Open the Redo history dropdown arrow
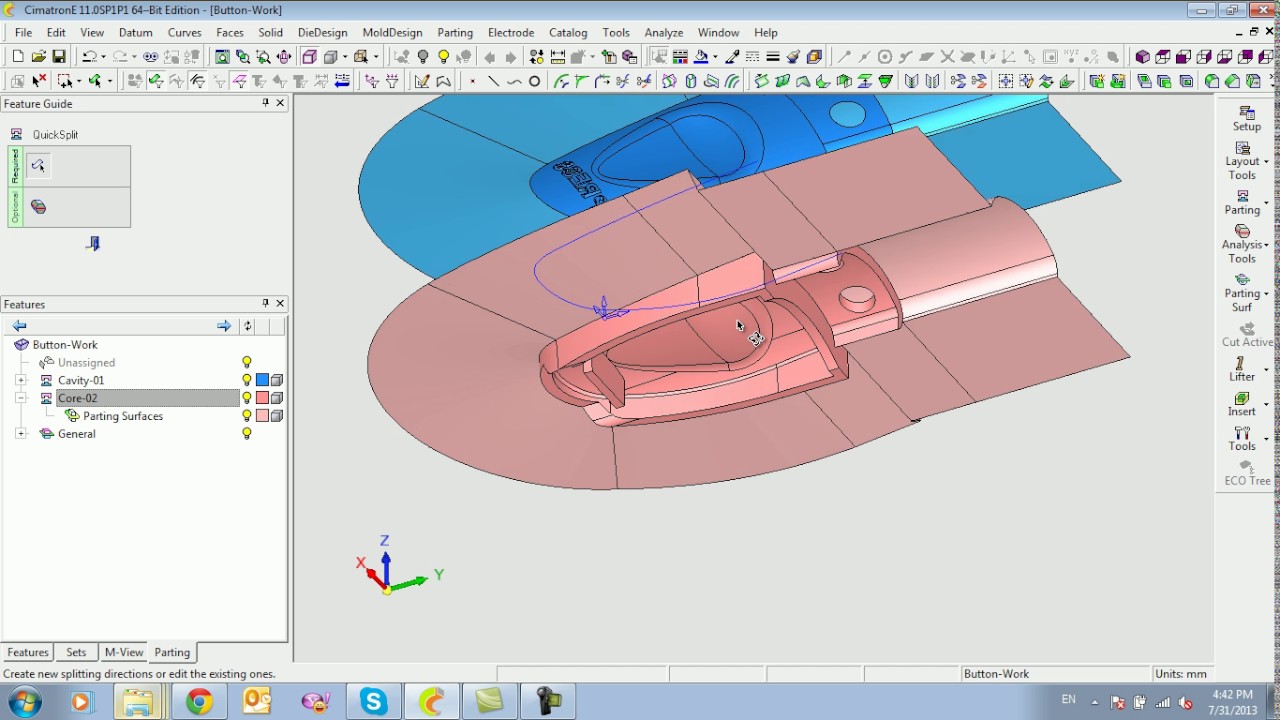The image size is (1280, 720). tap(134, 57)
